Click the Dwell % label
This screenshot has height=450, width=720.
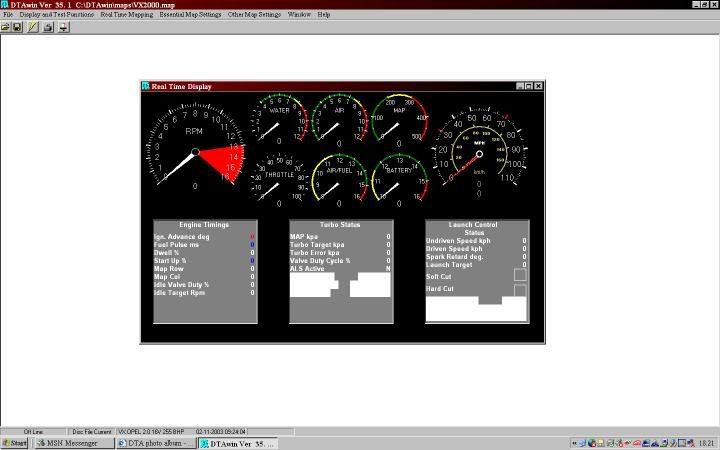point(166,253)
